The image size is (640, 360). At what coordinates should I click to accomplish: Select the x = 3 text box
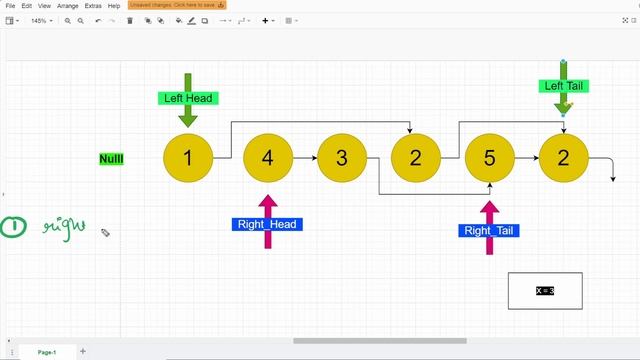(x=545, y=291)
